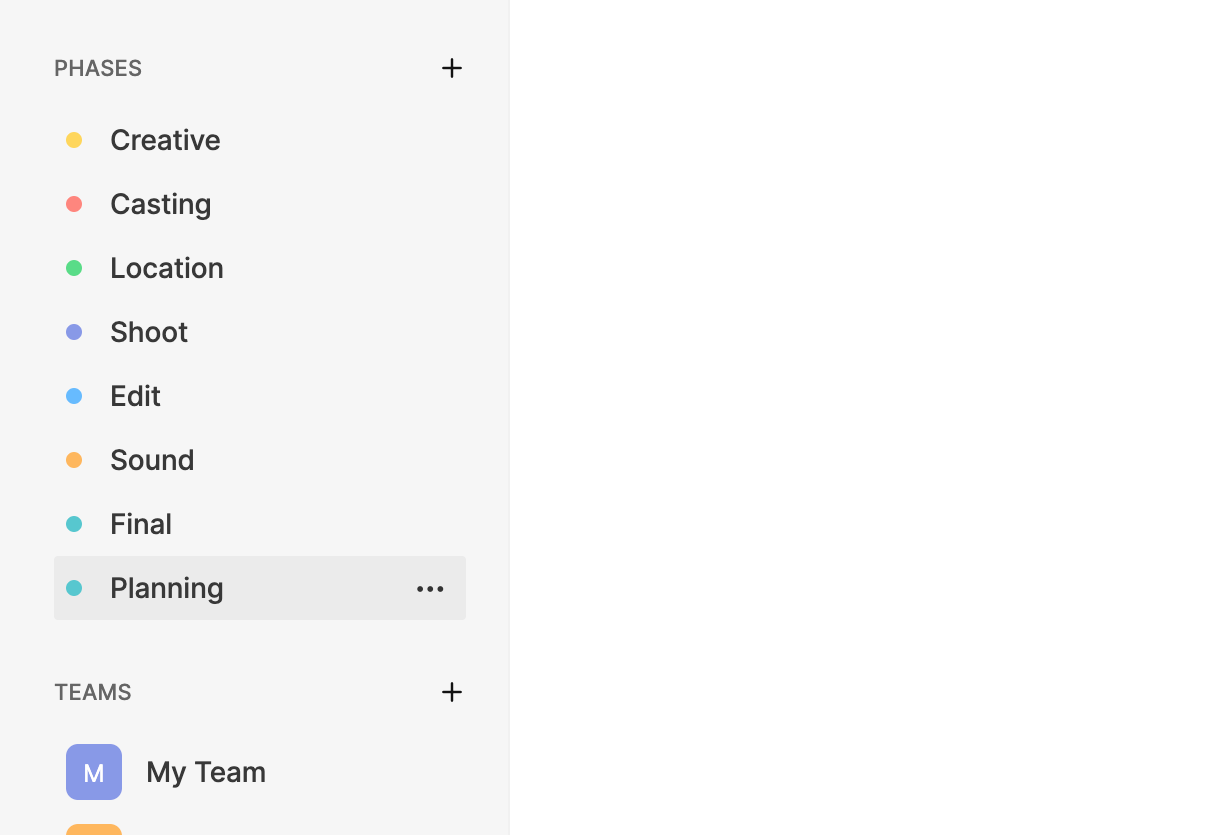Click the green dot beside Location
This screenshot has width=1232, height=835.
pos(74,268)
